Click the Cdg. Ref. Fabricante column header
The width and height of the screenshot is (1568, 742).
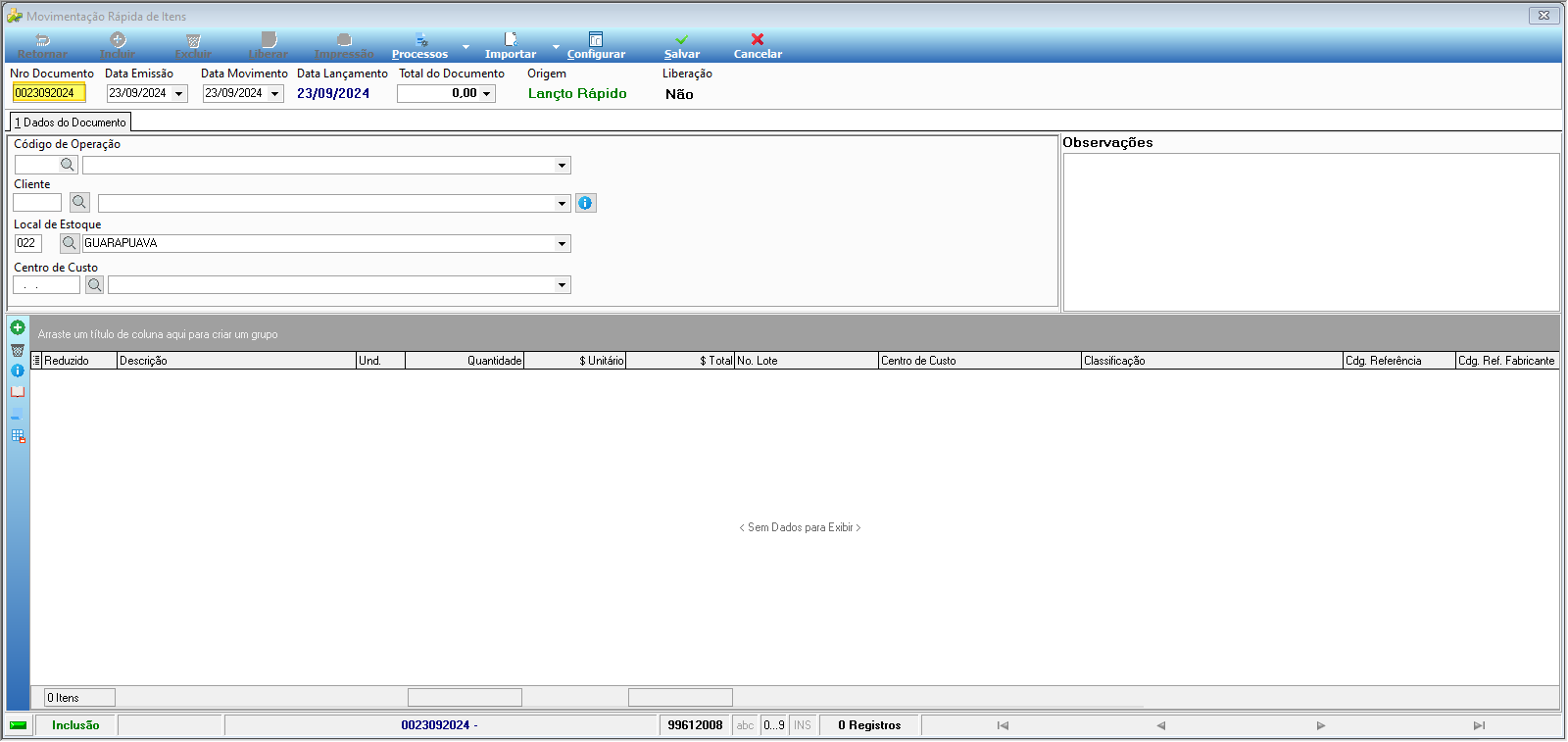(x=1507, y=361)
